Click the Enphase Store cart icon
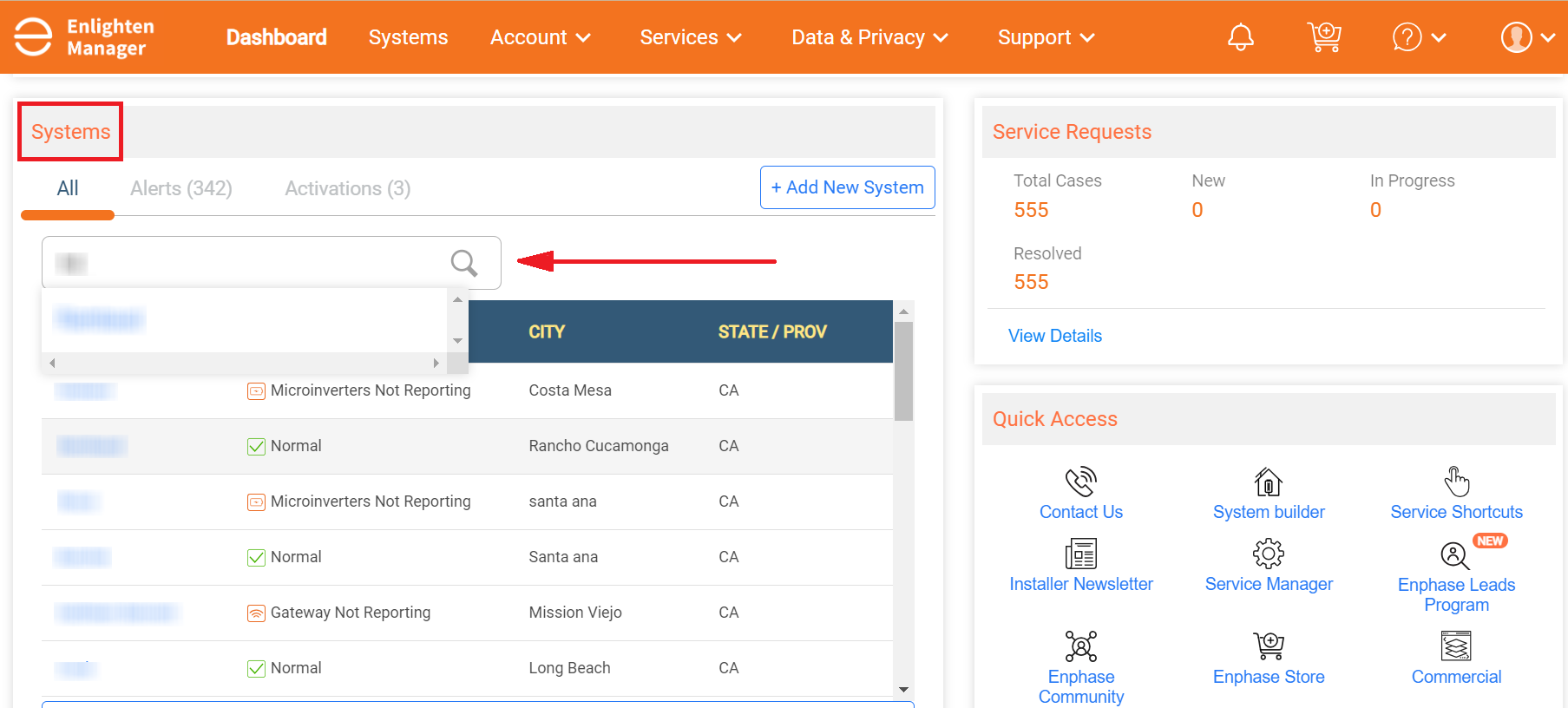1568x708 pixels. click(x=1268, y=646)
